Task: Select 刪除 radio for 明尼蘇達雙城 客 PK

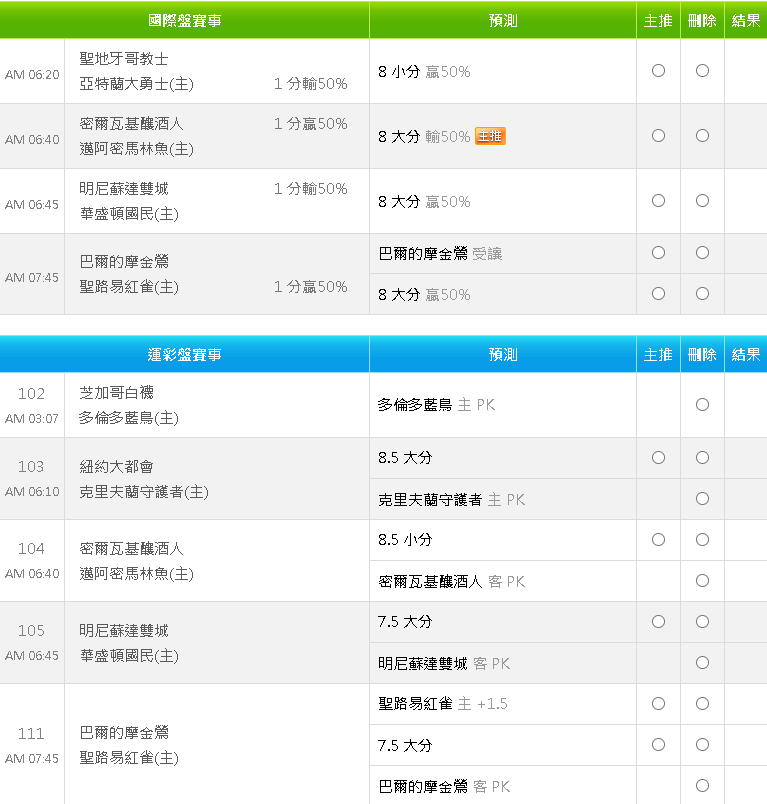Action: point(702,662)
